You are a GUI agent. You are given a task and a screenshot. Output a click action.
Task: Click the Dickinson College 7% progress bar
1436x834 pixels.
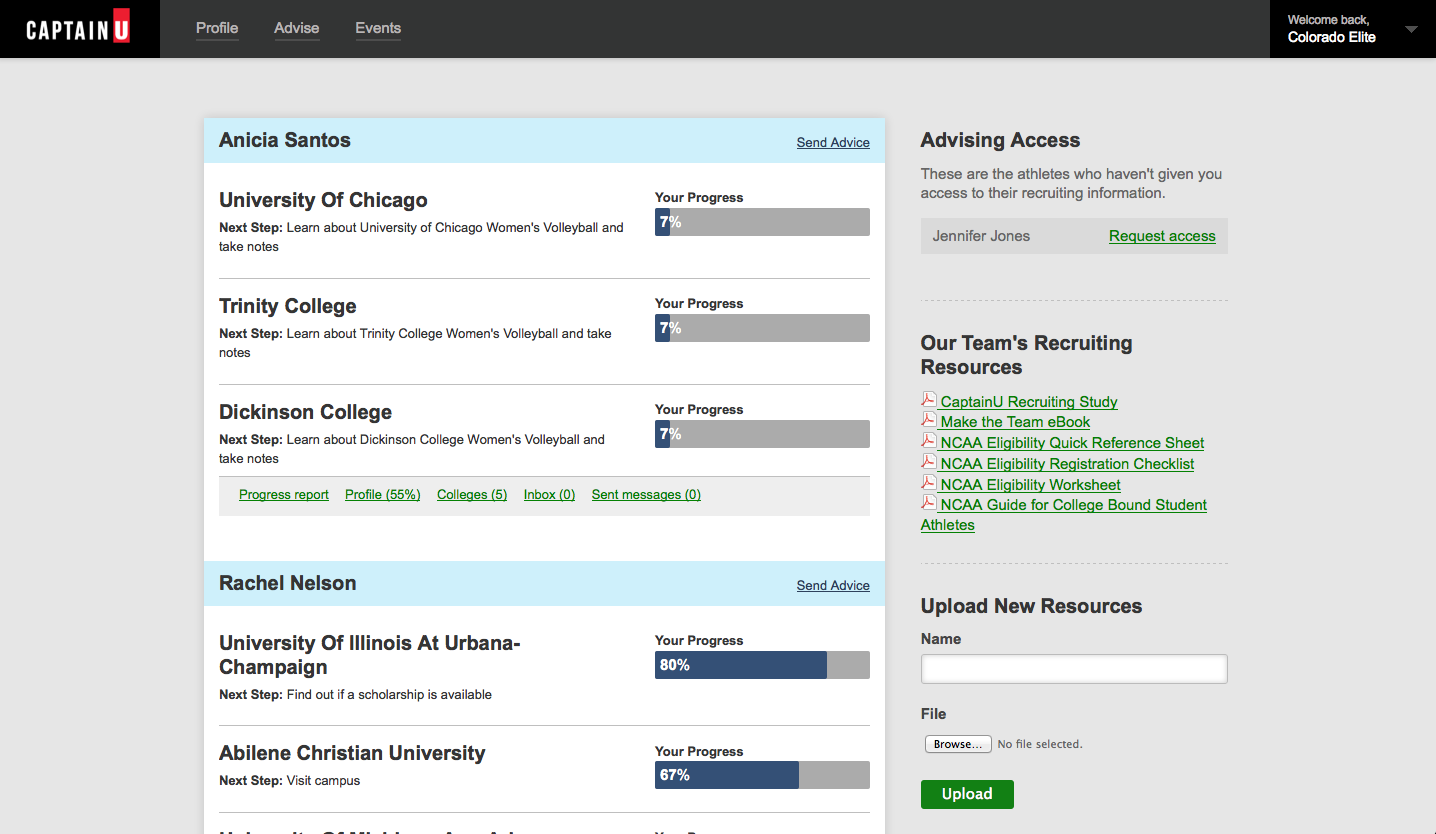[762, 434]
